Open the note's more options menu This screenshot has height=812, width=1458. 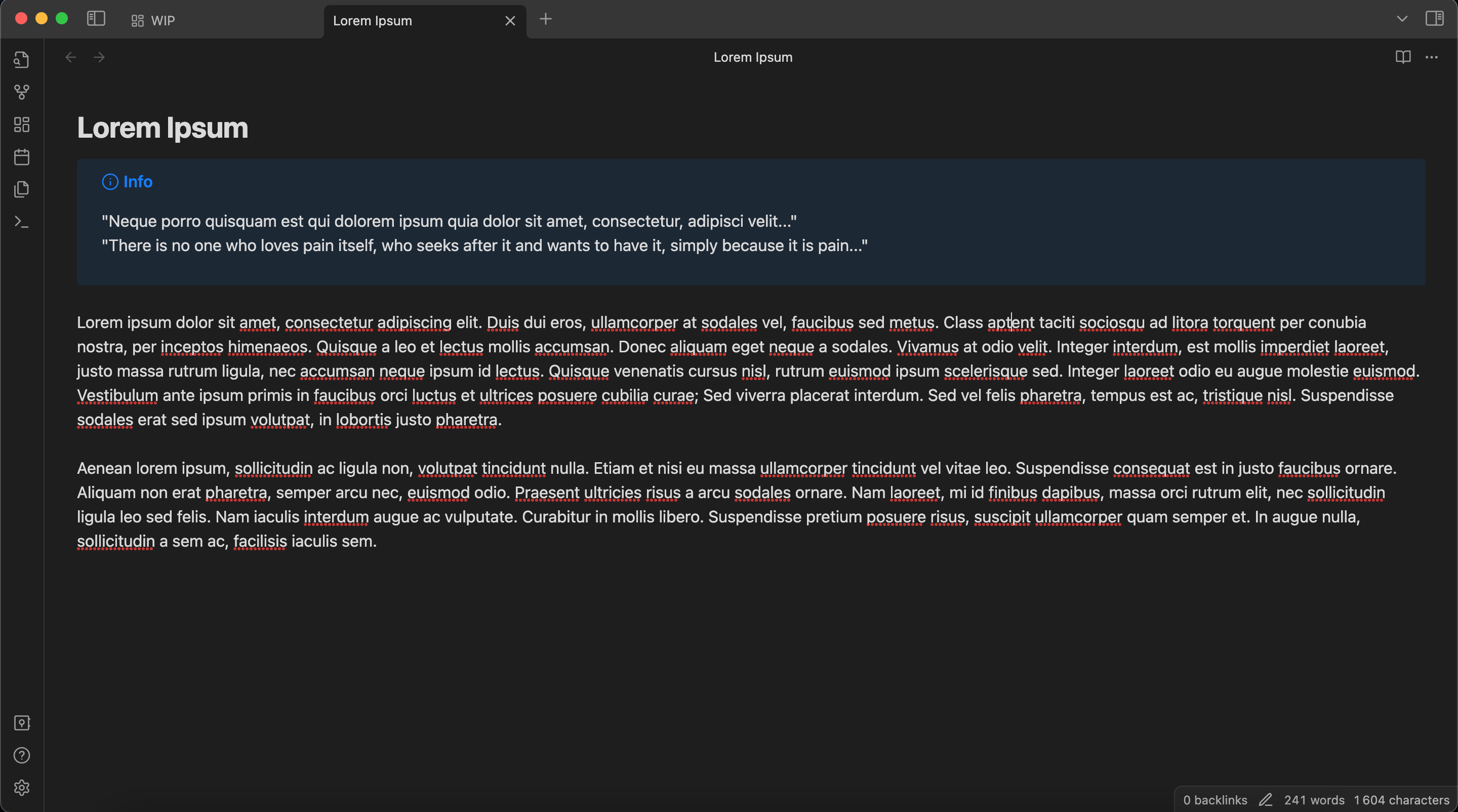(1432, 57)
